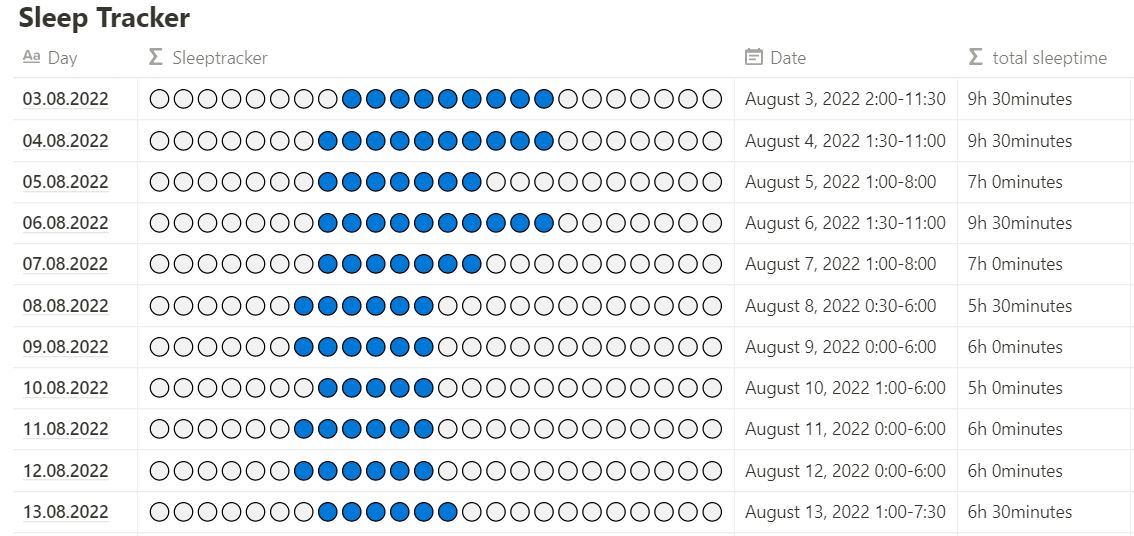Select the August 9, 2022 0:00-6:00 date cell
The width and height of the screenshot is (1134, 536).
tap(840, 347)
